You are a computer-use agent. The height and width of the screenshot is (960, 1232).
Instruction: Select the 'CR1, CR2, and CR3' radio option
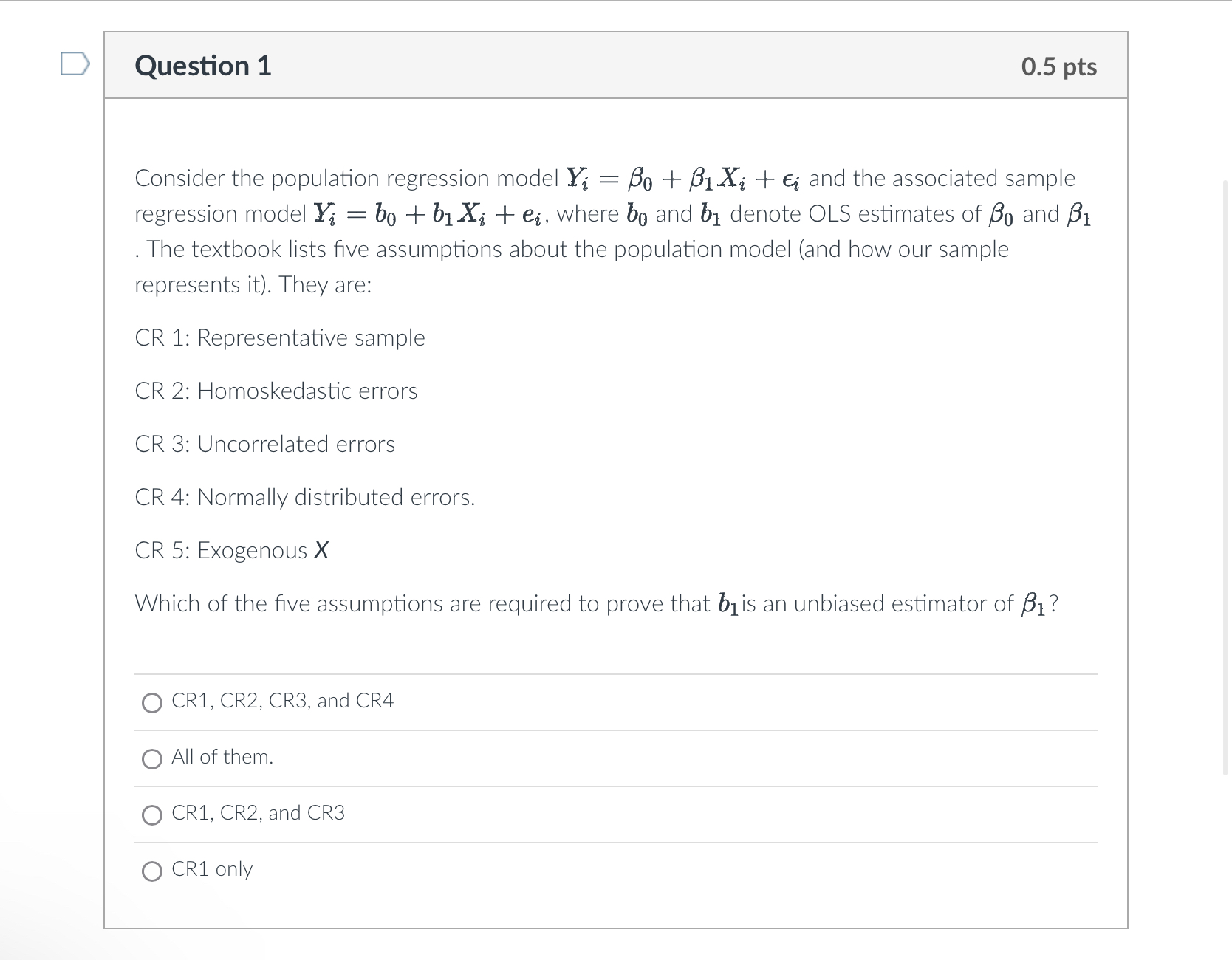(x=152, y=815)
